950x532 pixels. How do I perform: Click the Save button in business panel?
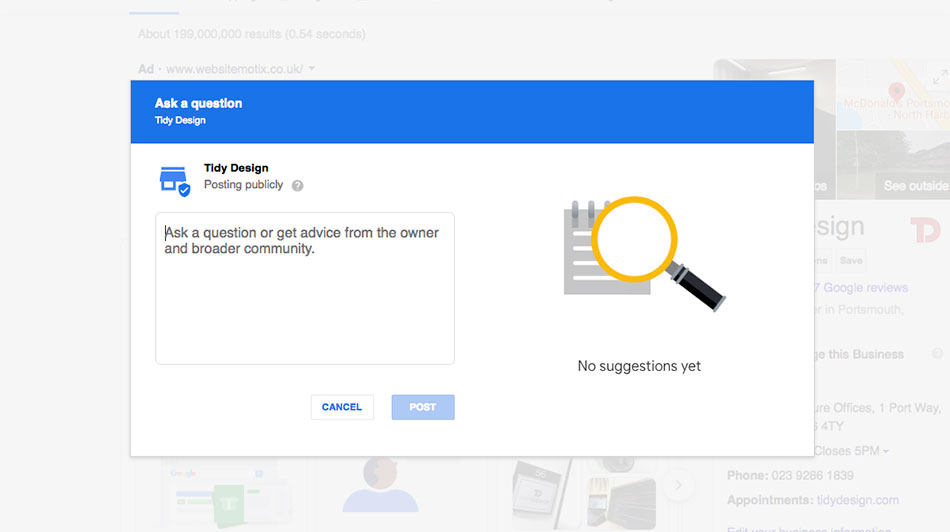click(851, 261)
